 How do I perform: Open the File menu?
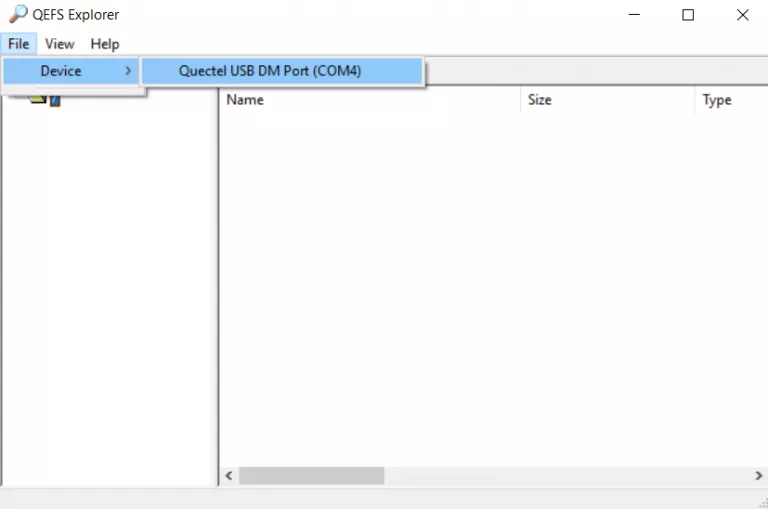tap(19, 44)
